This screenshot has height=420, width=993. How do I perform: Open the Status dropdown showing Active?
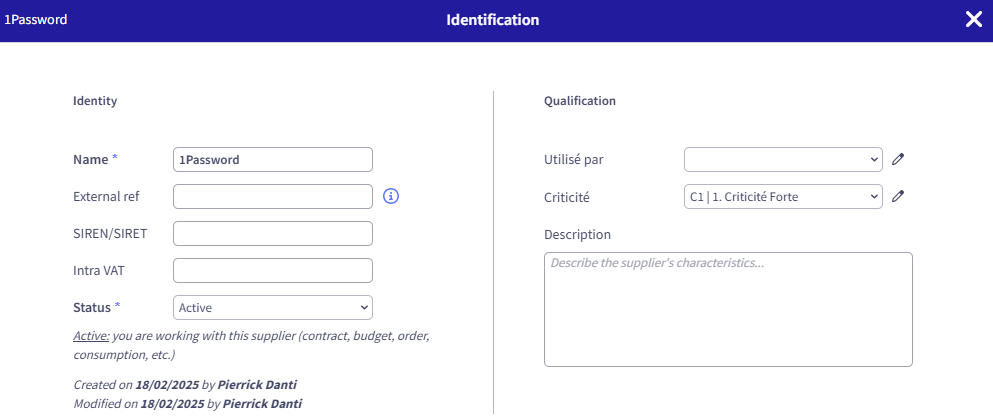click(x=273, y=308)
